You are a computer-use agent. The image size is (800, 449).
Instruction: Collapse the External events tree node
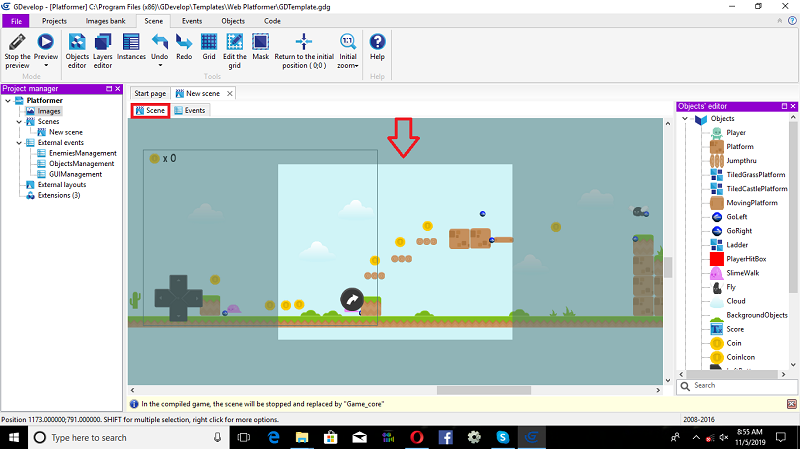[x=19, y=143]
